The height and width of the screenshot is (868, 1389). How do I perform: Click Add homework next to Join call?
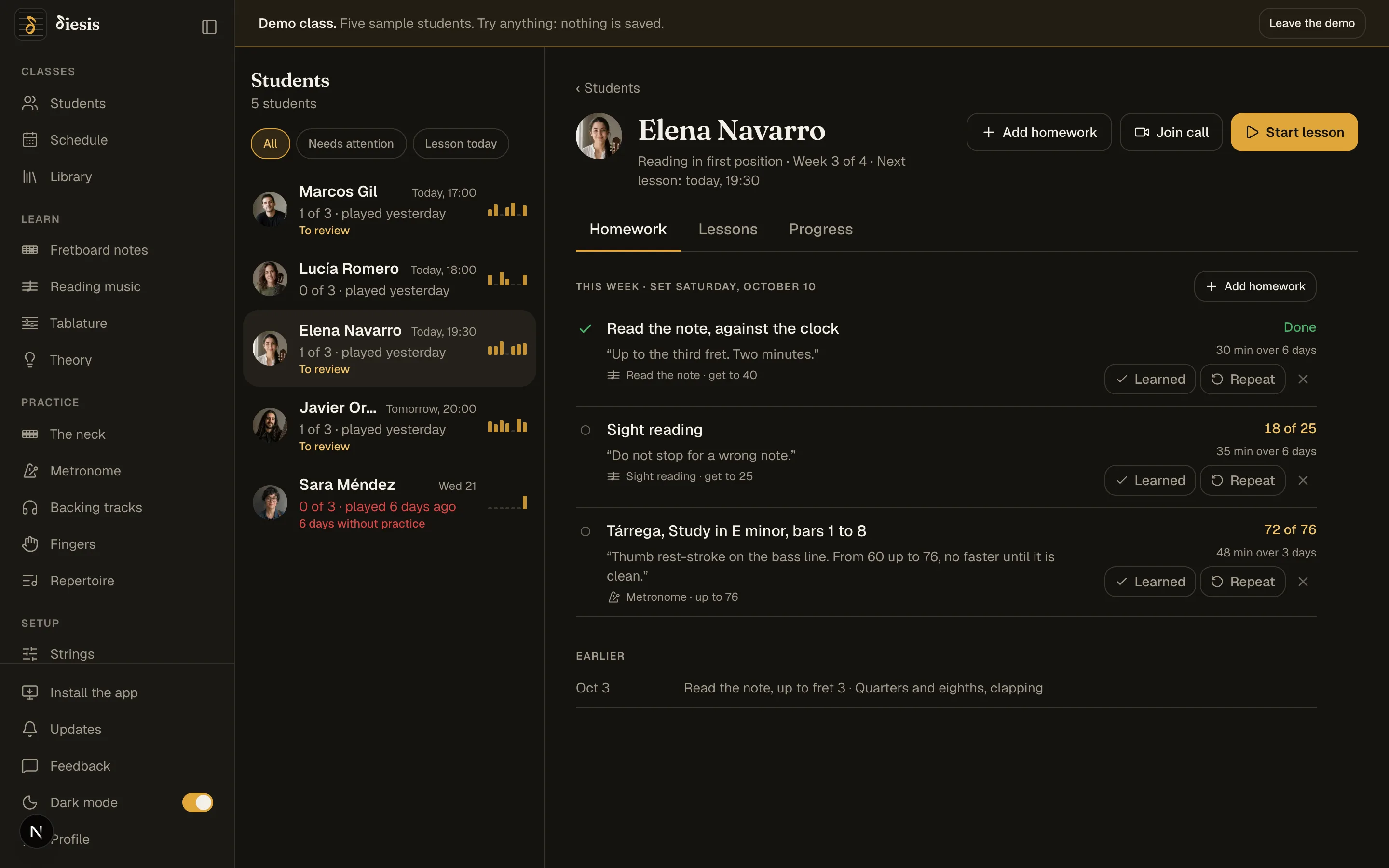pyautogui.click(x=1039, y=132)
